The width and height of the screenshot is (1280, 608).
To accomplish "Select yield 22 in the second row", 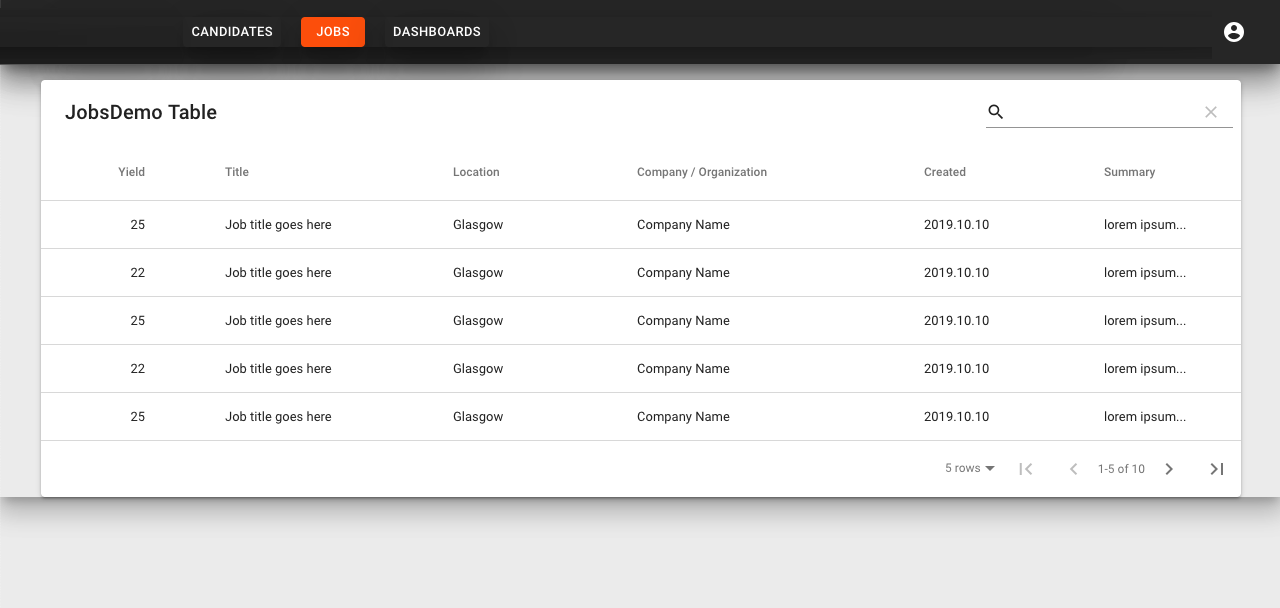I will click(138, 273).
